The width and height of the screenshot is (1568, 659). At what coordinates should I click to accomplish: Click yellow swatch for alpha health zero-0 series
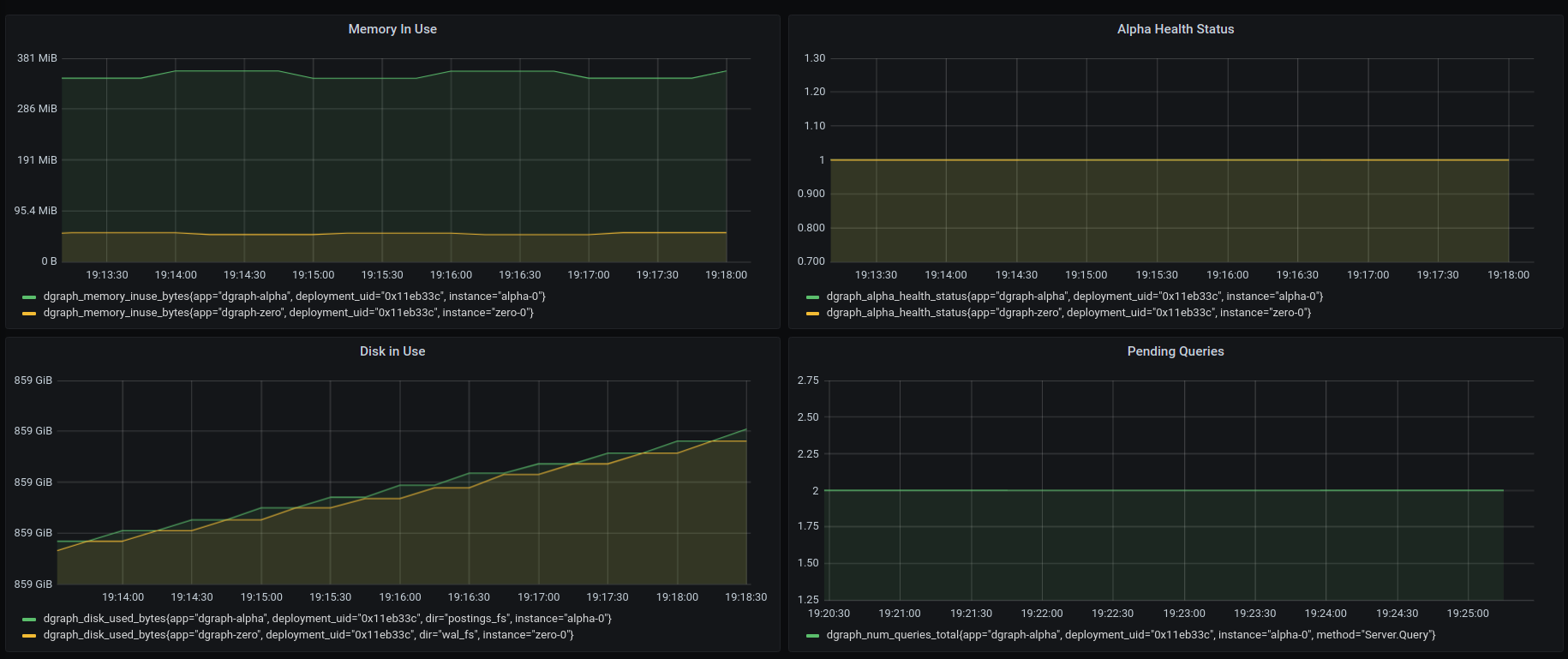812,314
